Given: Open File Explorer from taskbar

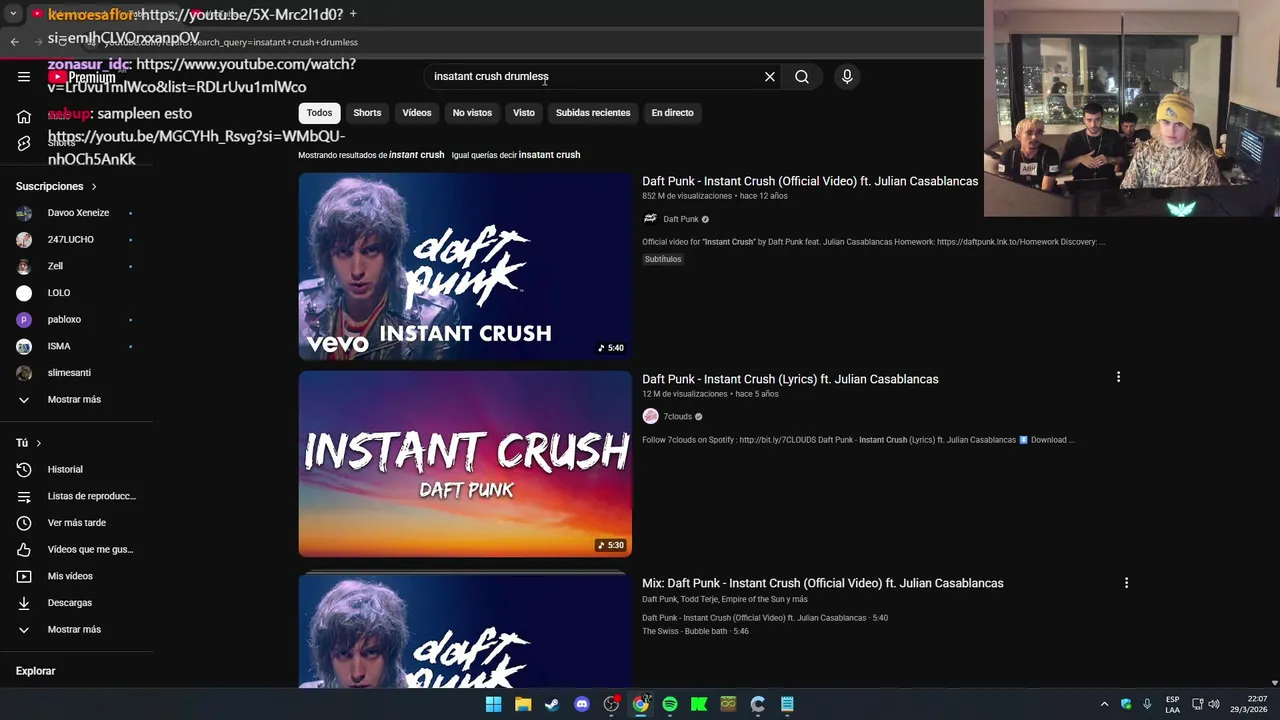Looking at the screenshot, I should pos(523,704).
